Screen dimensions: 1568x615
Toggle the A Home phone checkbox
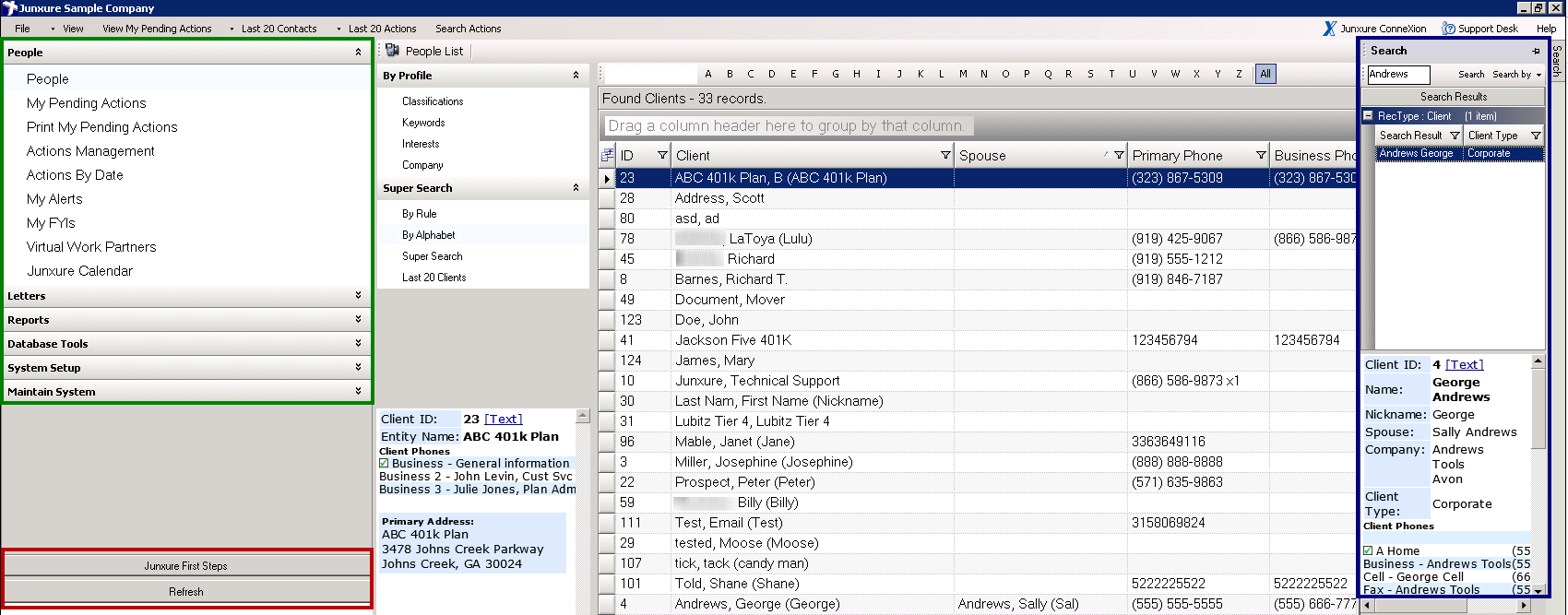[x=1369, y=550]
